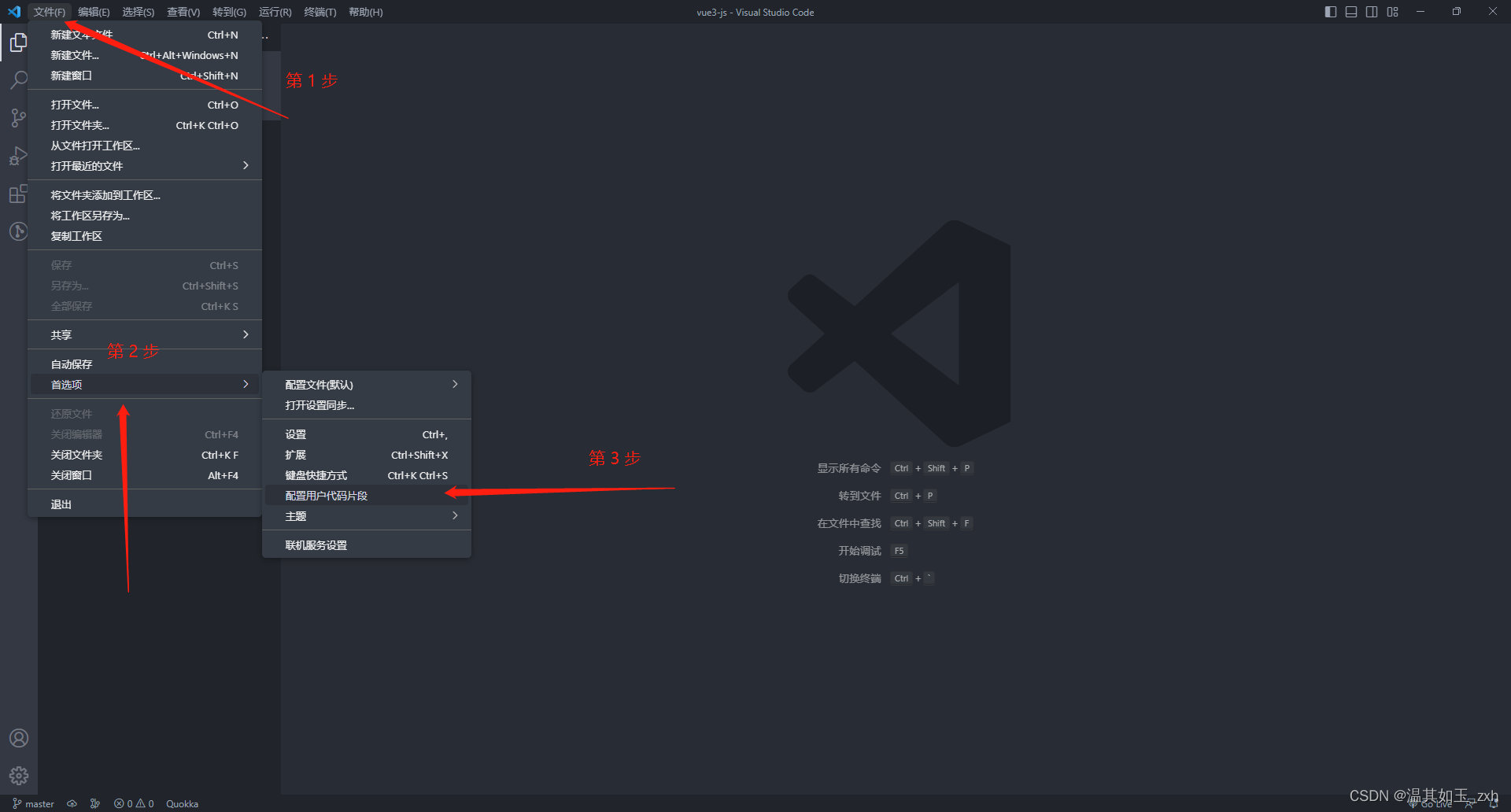
Task: Select 从文件打开工作区... entry
Action: pos(145,146)
